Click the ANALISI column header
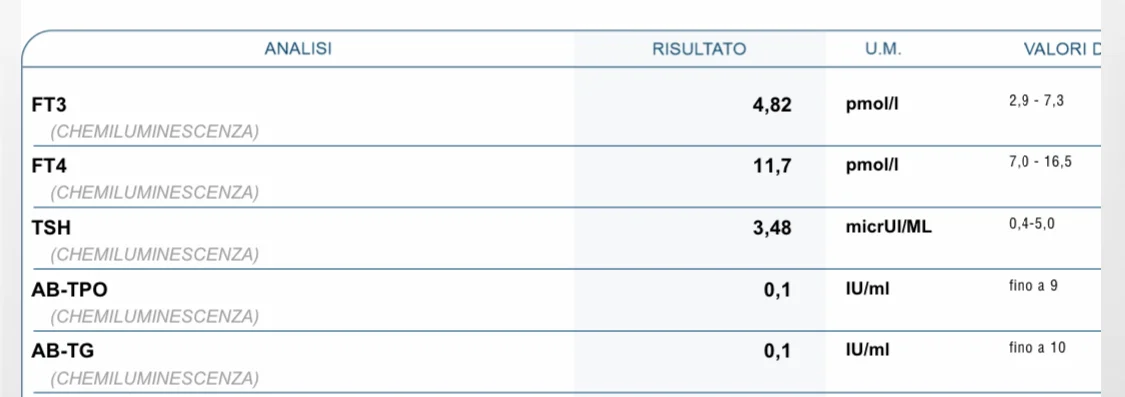Image resolution: width=1125 pixels, height=397 pixels. pos(298,49)
